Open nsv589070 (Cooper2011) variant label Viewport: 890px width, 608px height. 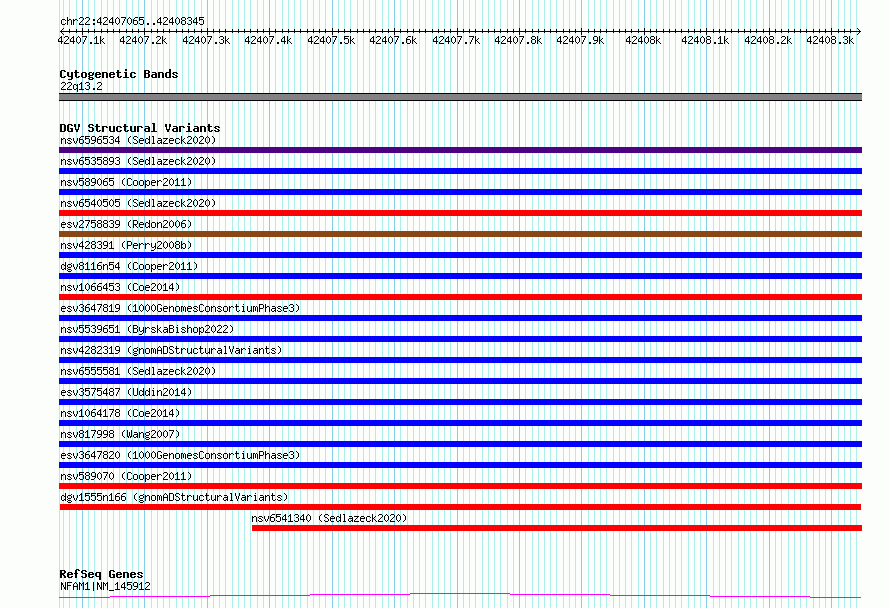coord(126,476)
